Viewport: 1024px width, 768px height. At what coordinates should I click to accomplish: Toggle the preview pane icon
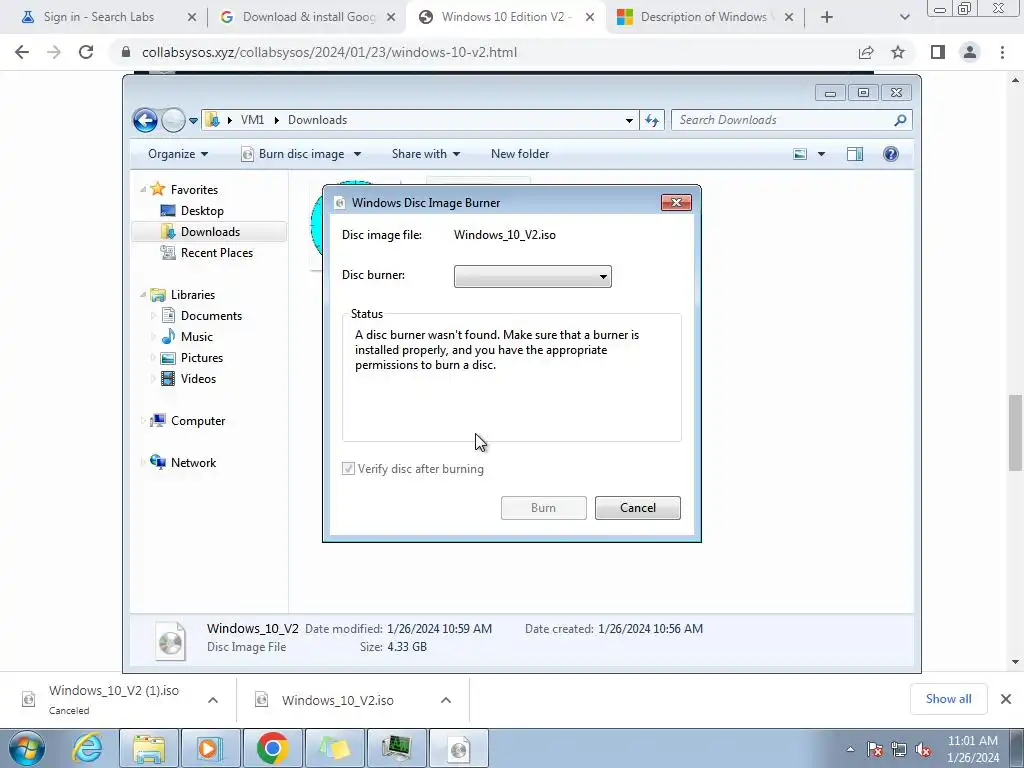(855, 154)
